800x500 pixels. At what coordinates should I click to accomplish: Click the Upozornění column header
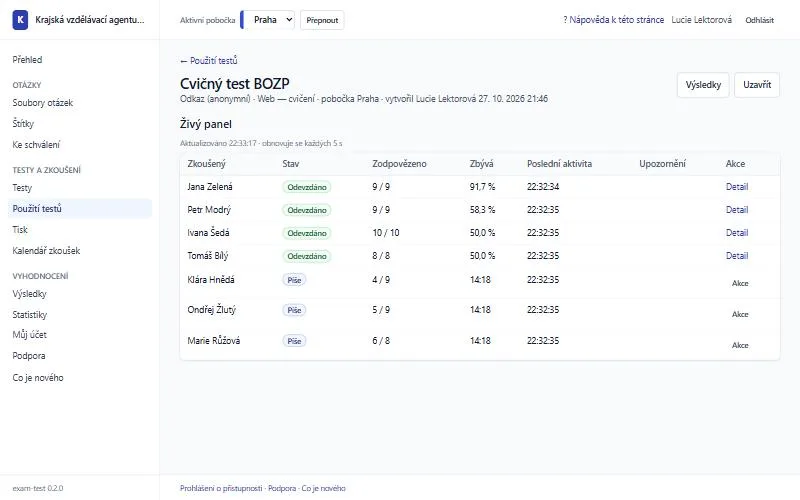coord(662,164)
